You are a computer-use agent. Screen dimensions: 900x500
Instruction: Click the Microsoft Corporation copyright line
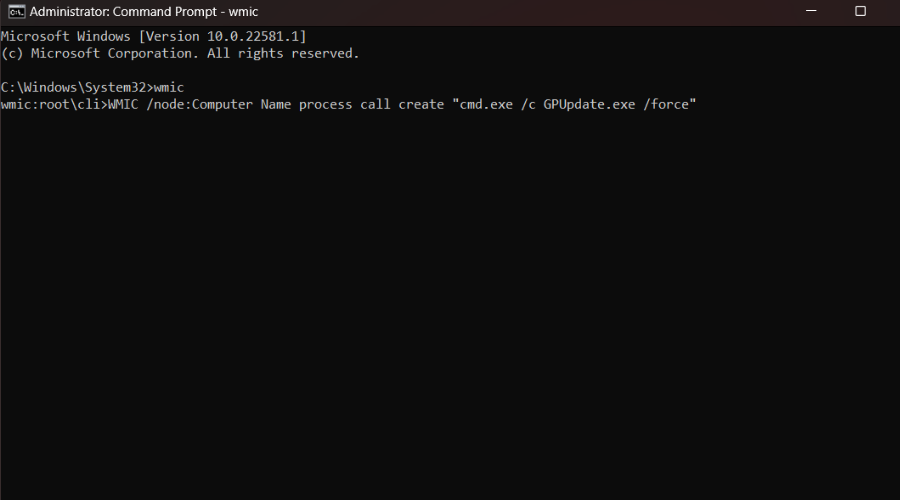[x=179, y=53]
